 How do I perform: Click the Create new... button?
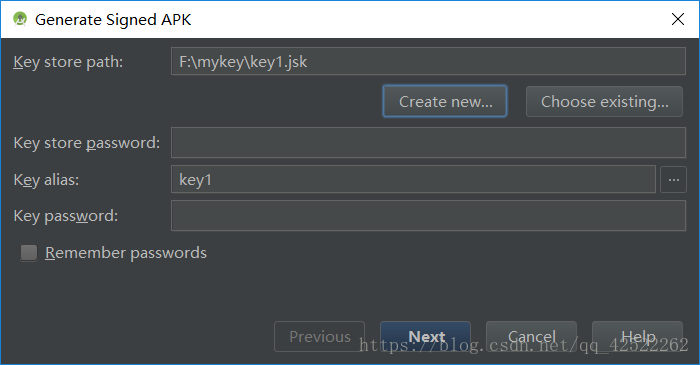click(x=445, y=101)
